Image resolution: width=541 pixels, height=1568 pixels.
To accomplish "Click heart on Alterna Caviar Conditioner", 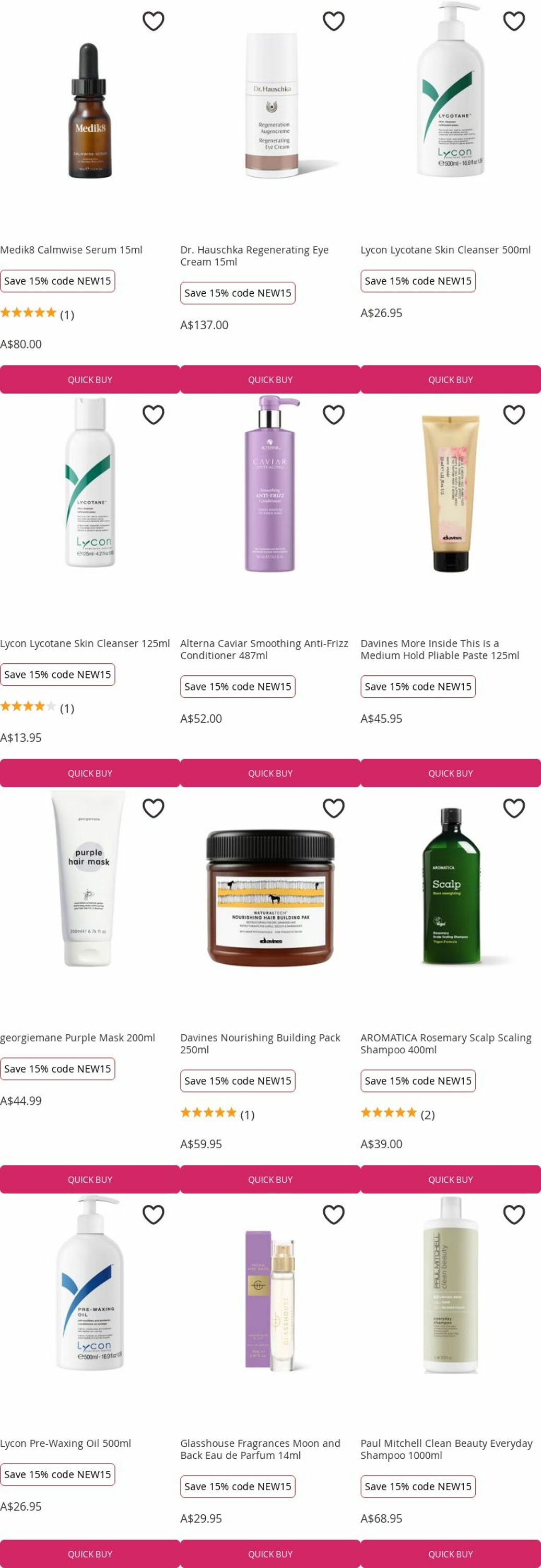I will coord(334,414).
